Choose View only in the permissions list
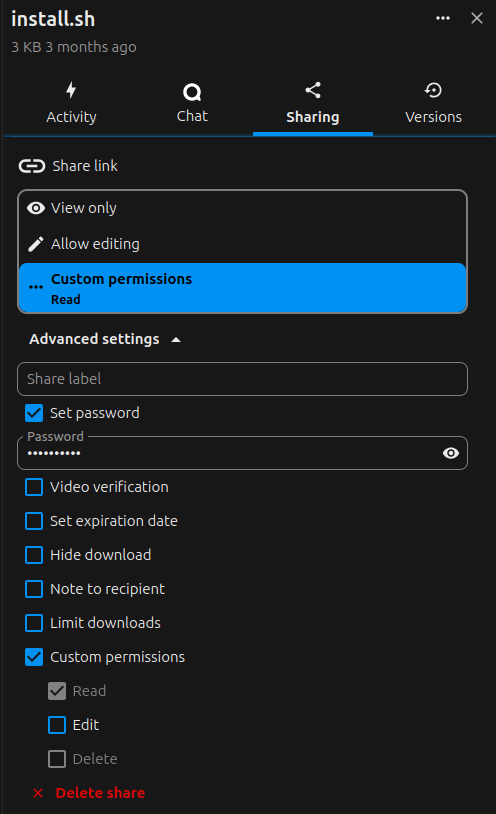This screenshot has width=496, height=814. (x=243, y=208)
